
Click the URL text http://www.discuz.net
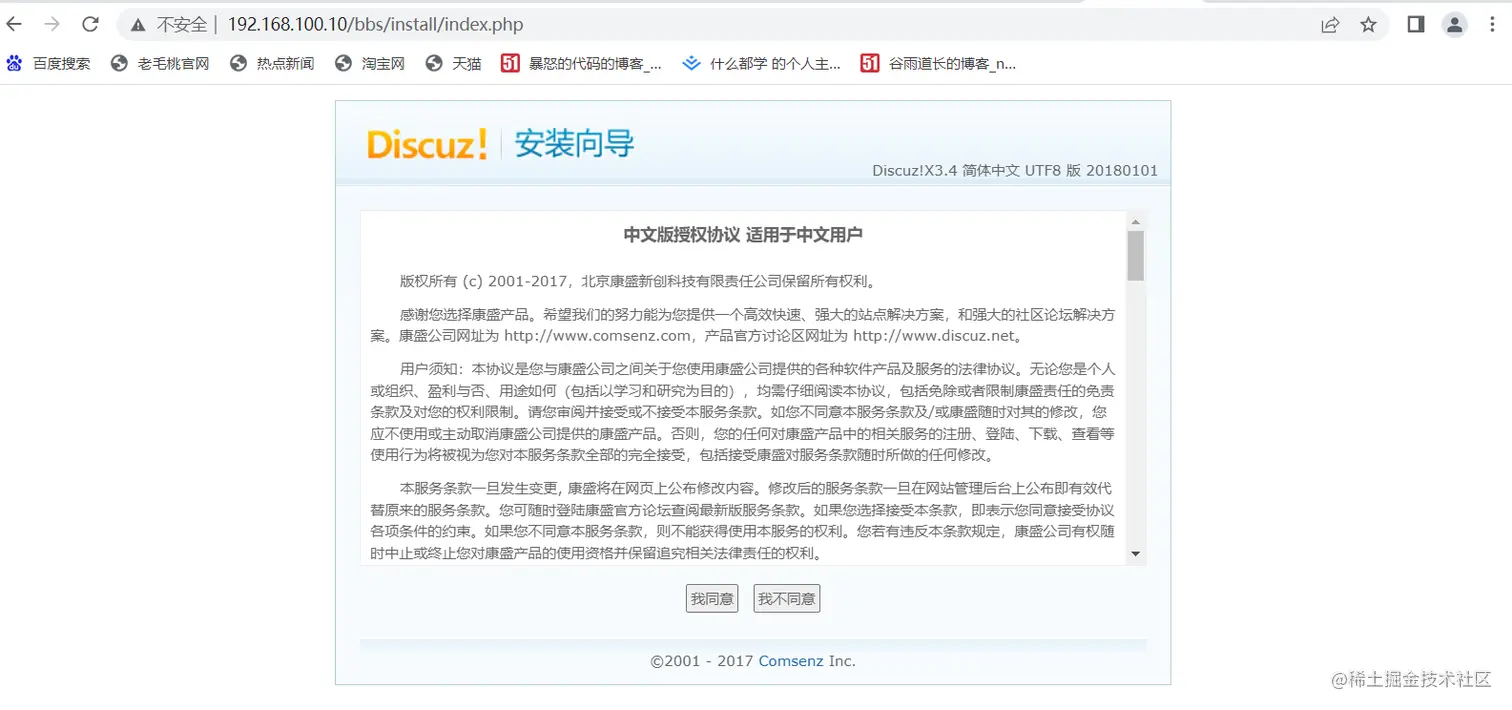coord(933,336)
